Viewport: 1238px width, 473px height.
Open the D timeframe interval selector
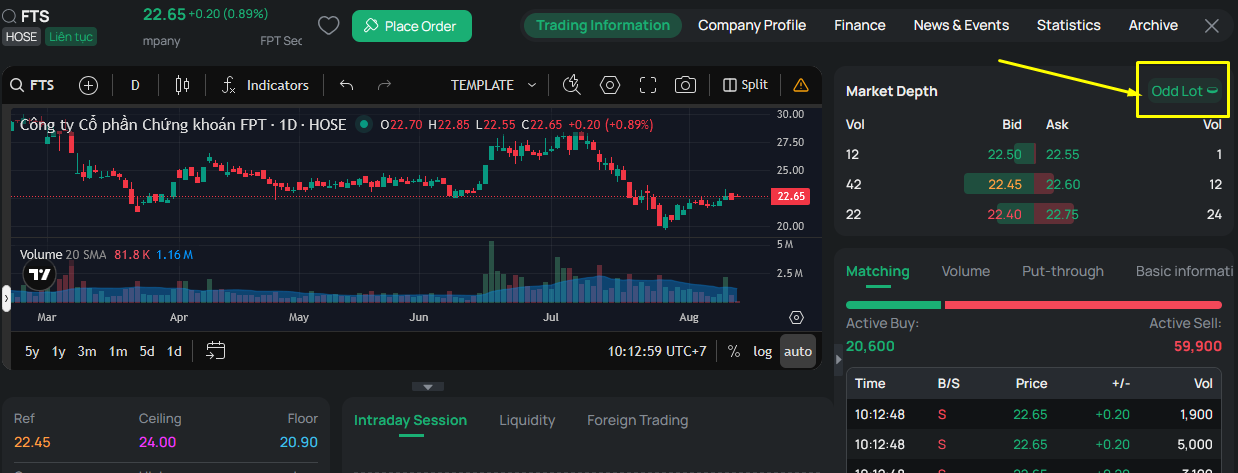point(135,85)
